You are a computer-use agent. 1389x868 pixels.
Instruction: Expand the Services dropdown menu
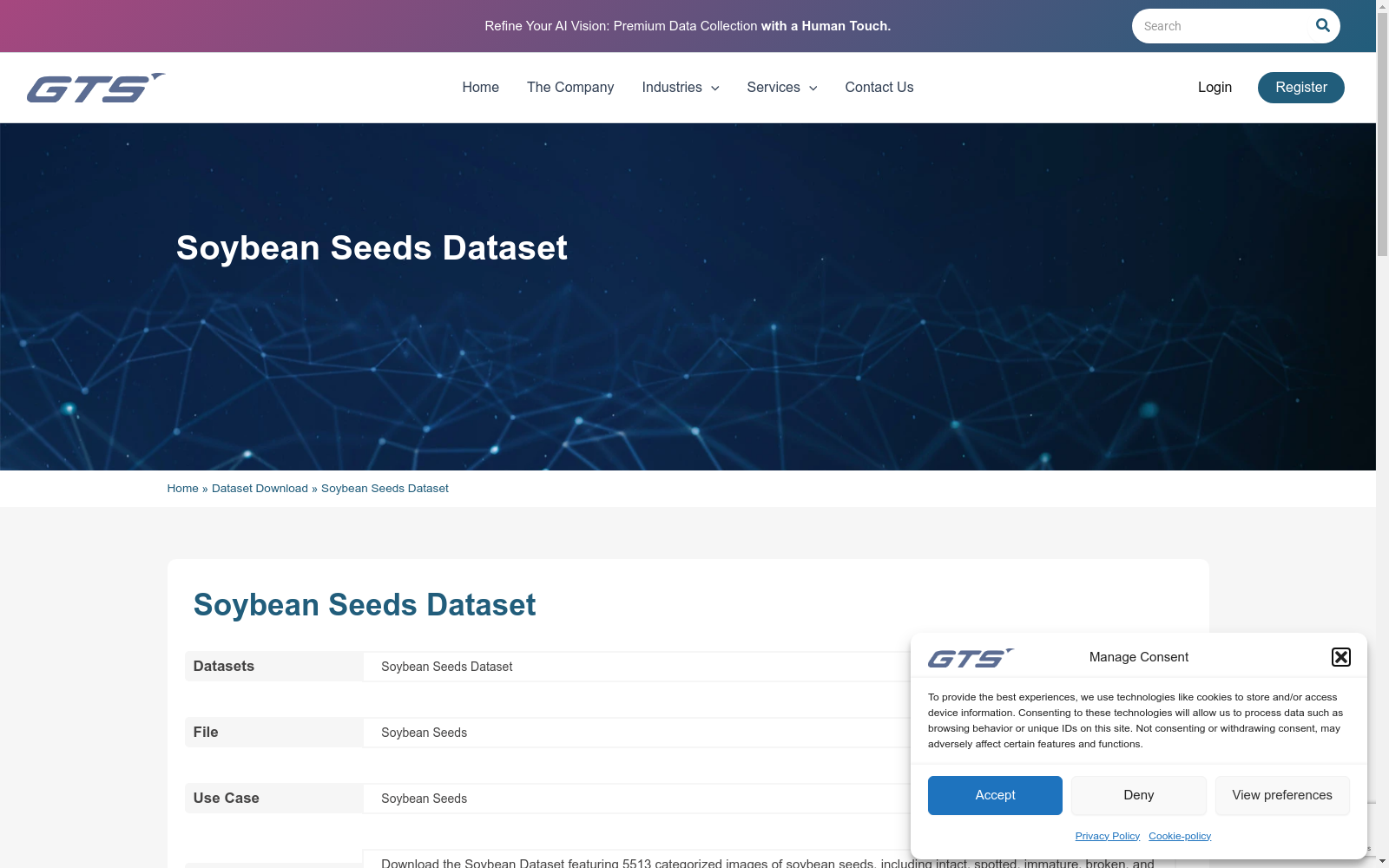click(781, 87)
